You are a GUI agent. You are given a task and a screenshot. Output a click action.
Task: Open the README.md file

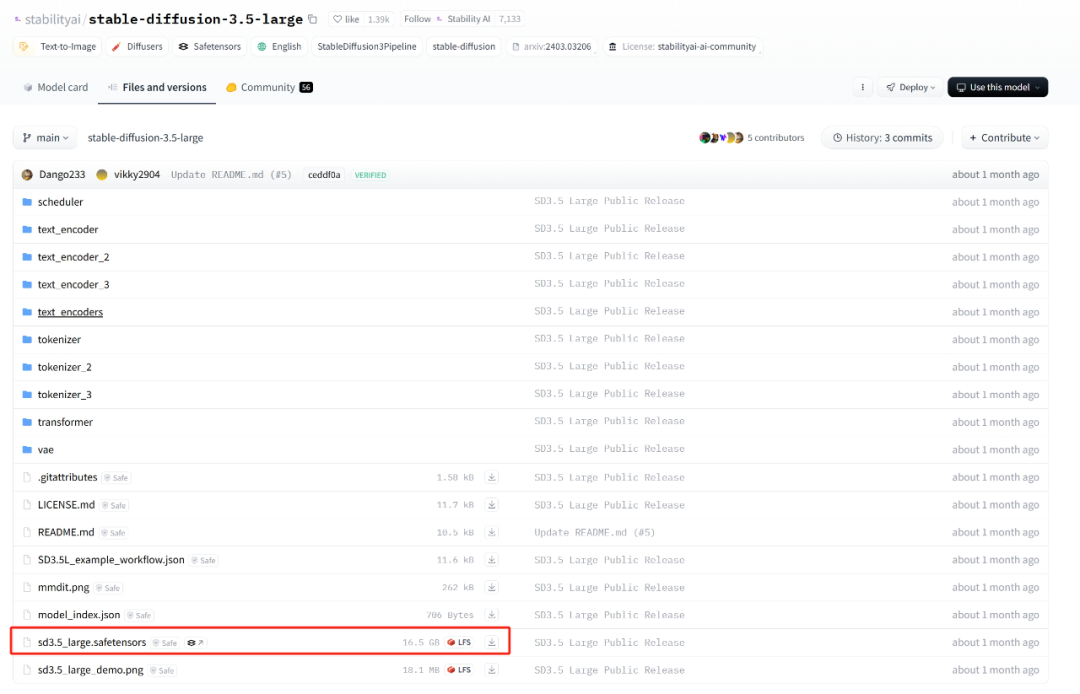click(x=66, y=533)
